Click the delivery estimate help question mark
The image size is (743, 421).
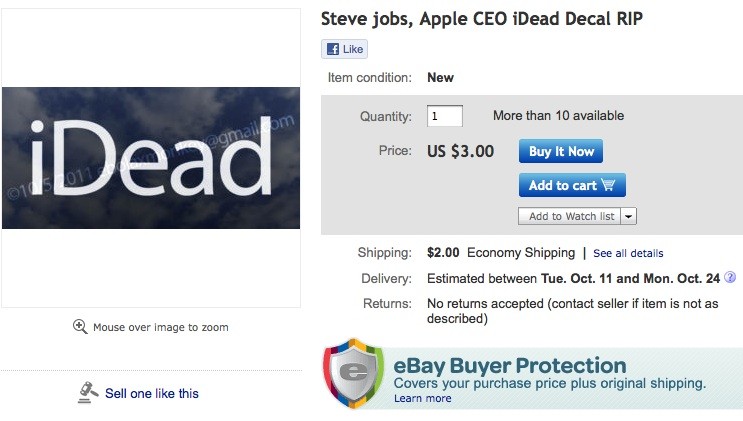pyautogui.click(x=730, y=277)
